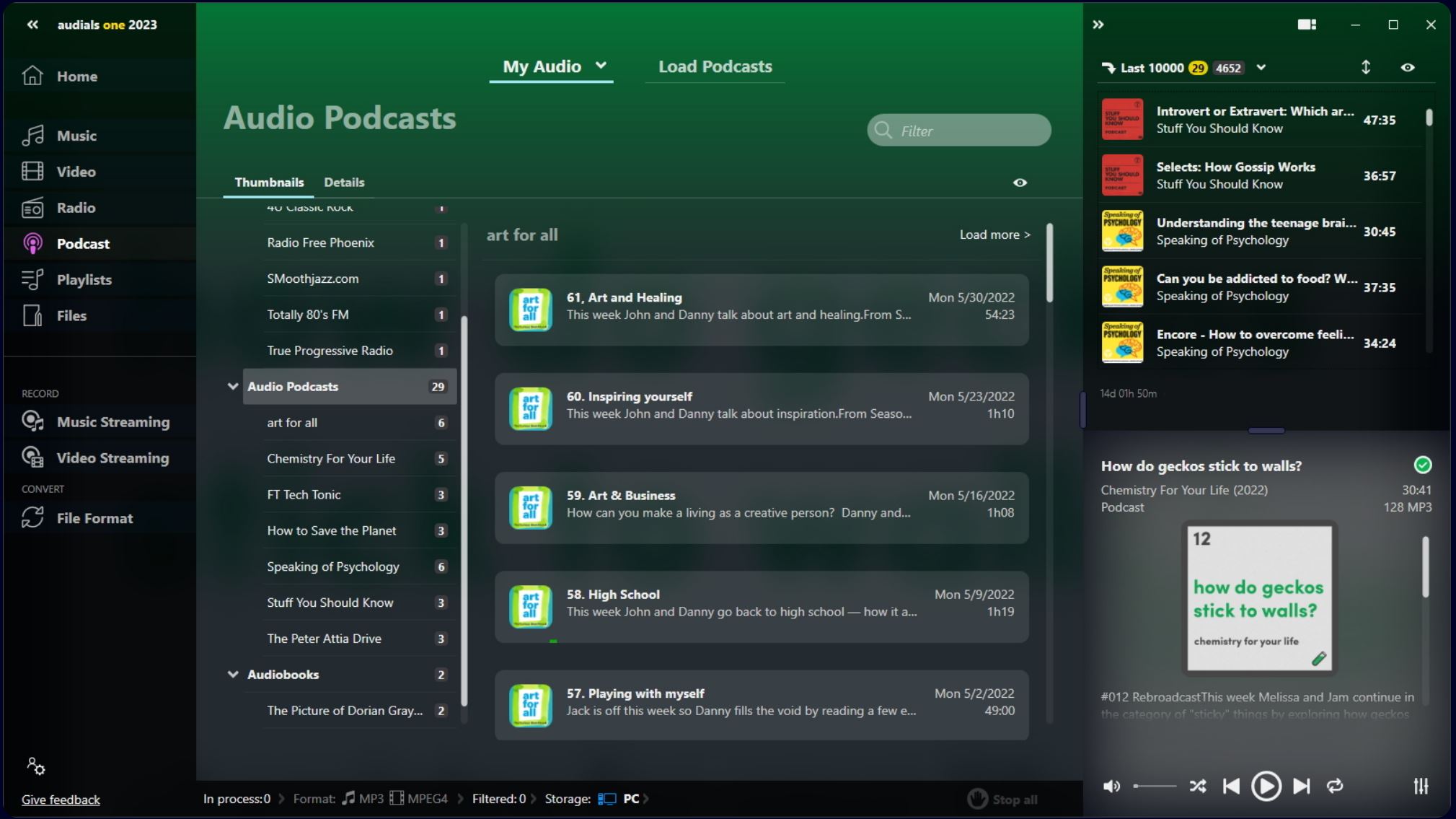Select Understanding the teenage brain in playlist
Image resolution: width=1456 pixels, height=819 pixels.
[1261, 231]
